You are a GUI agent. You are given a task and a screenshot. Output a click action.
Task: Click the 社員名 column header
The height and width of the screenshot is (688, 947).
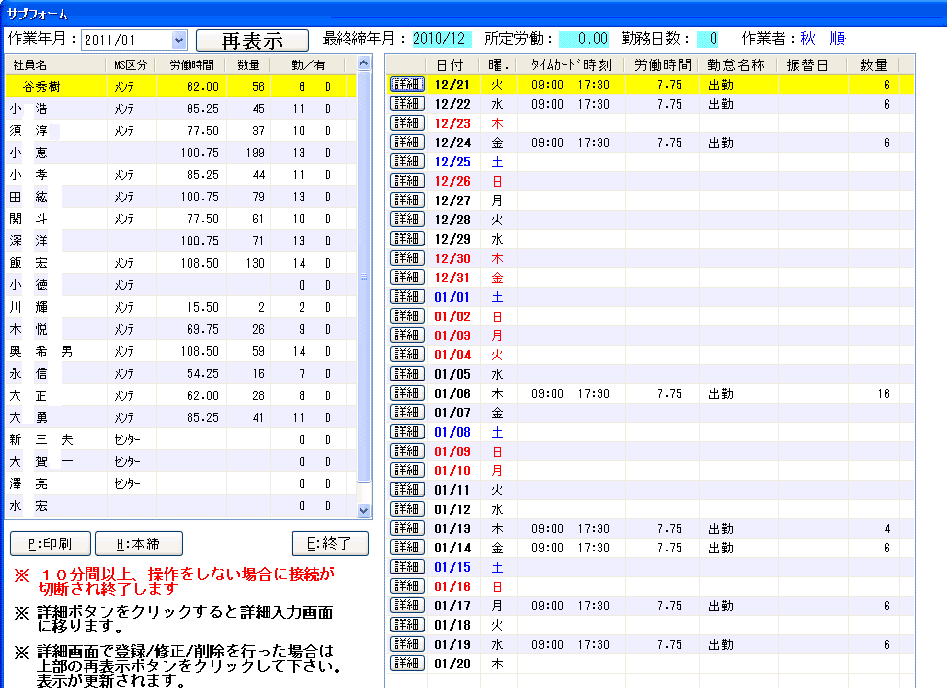56,65
